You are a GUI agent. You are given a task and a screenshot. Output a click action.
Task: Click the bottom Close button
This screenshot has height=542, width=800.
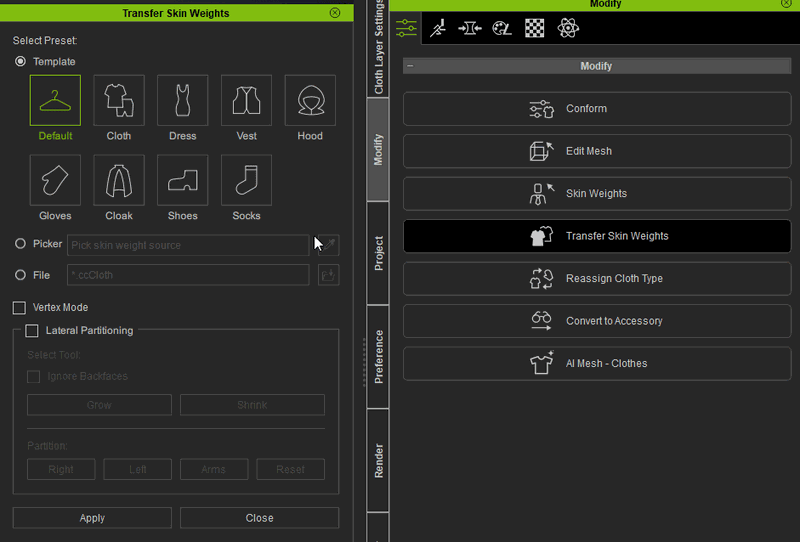pyautogui.click(x=259, y=518)
